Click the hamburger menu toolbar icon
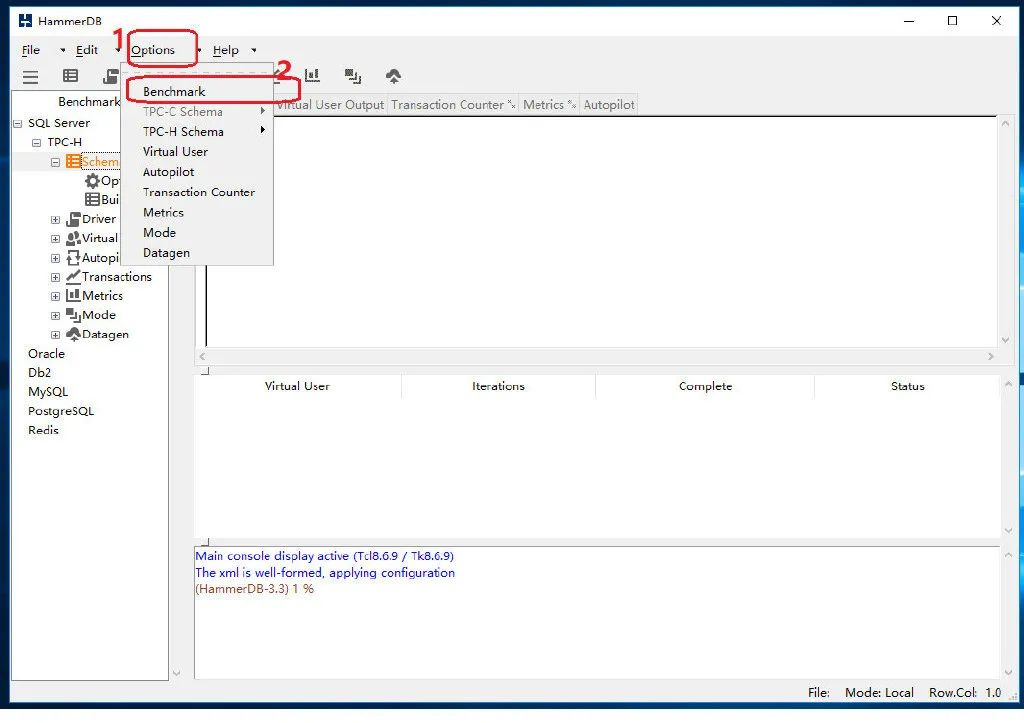Screen dimensions: 1024x723 [30, 77]
